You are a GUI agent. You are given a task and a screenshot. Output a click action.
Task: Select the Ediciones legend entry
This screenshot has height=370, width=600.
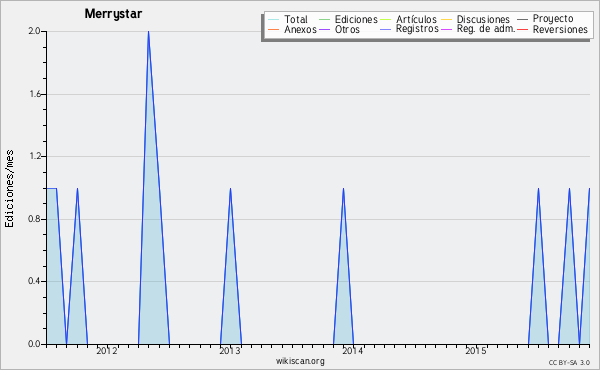pos(348,19)
